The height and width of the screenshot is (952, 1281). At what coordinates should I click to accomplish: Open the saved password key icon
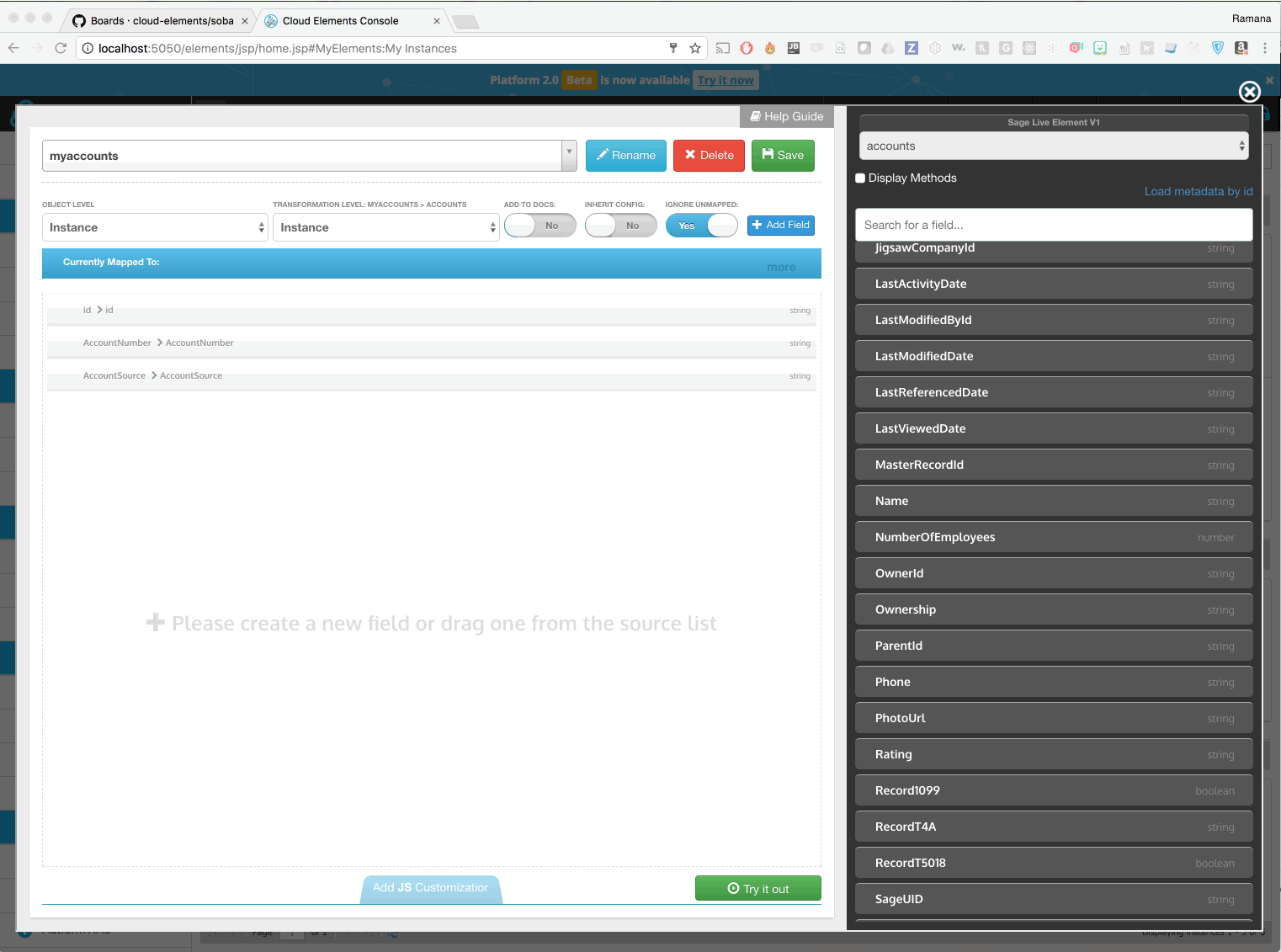click(x=673, y=48)
